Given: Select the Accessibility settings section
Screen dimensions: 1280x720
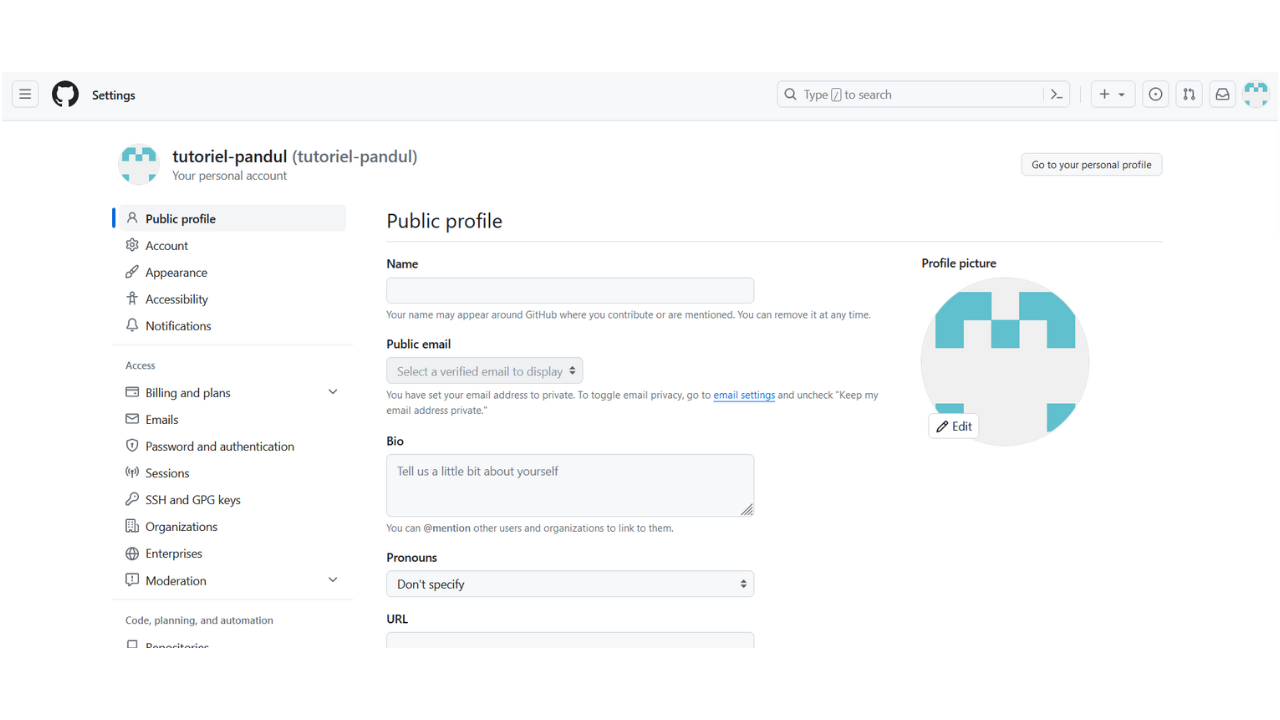Looking at the screenshot, I should [178, 298].
